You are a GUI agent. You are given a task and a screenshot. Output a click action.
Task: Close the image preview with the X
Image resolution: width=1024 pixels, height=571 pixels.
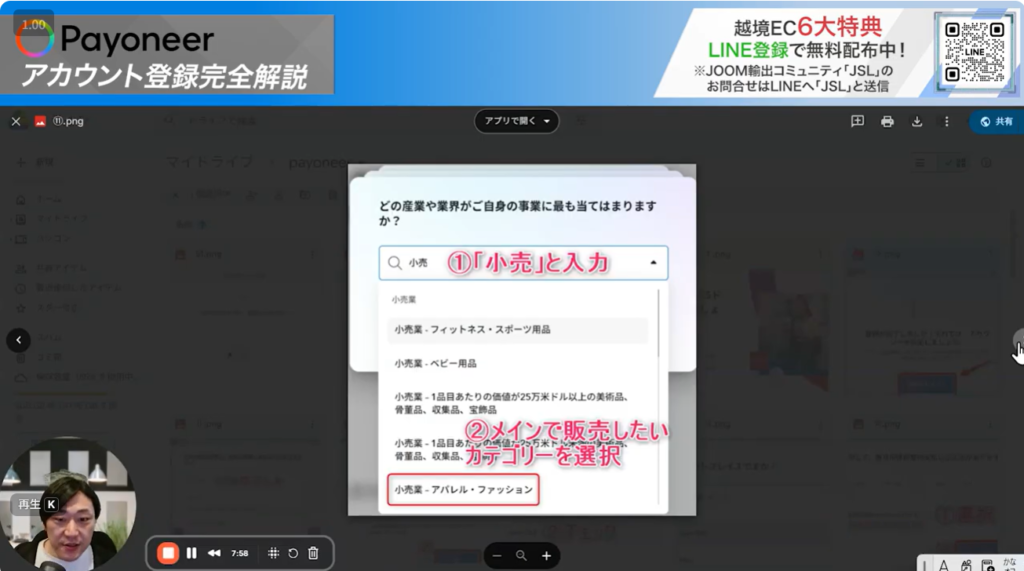pyautogui.click(x=16, y=122)
